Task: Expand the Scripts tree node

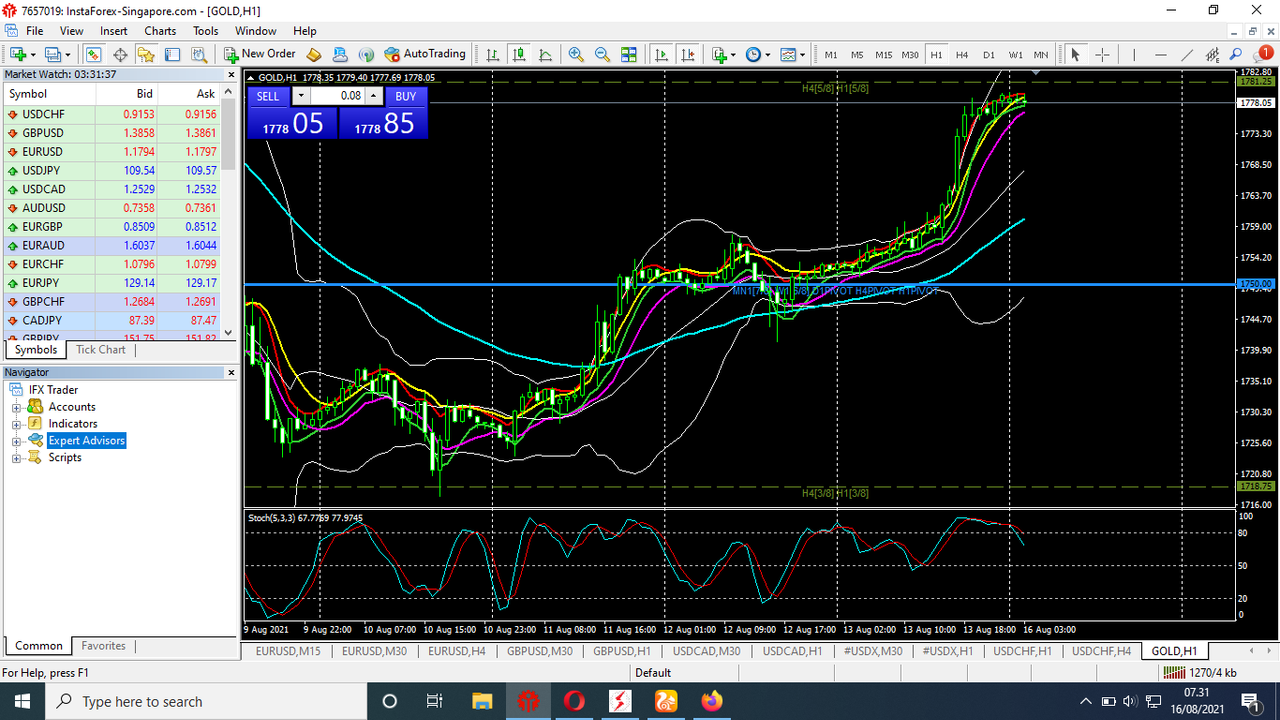Action: (x=16, y=458)
